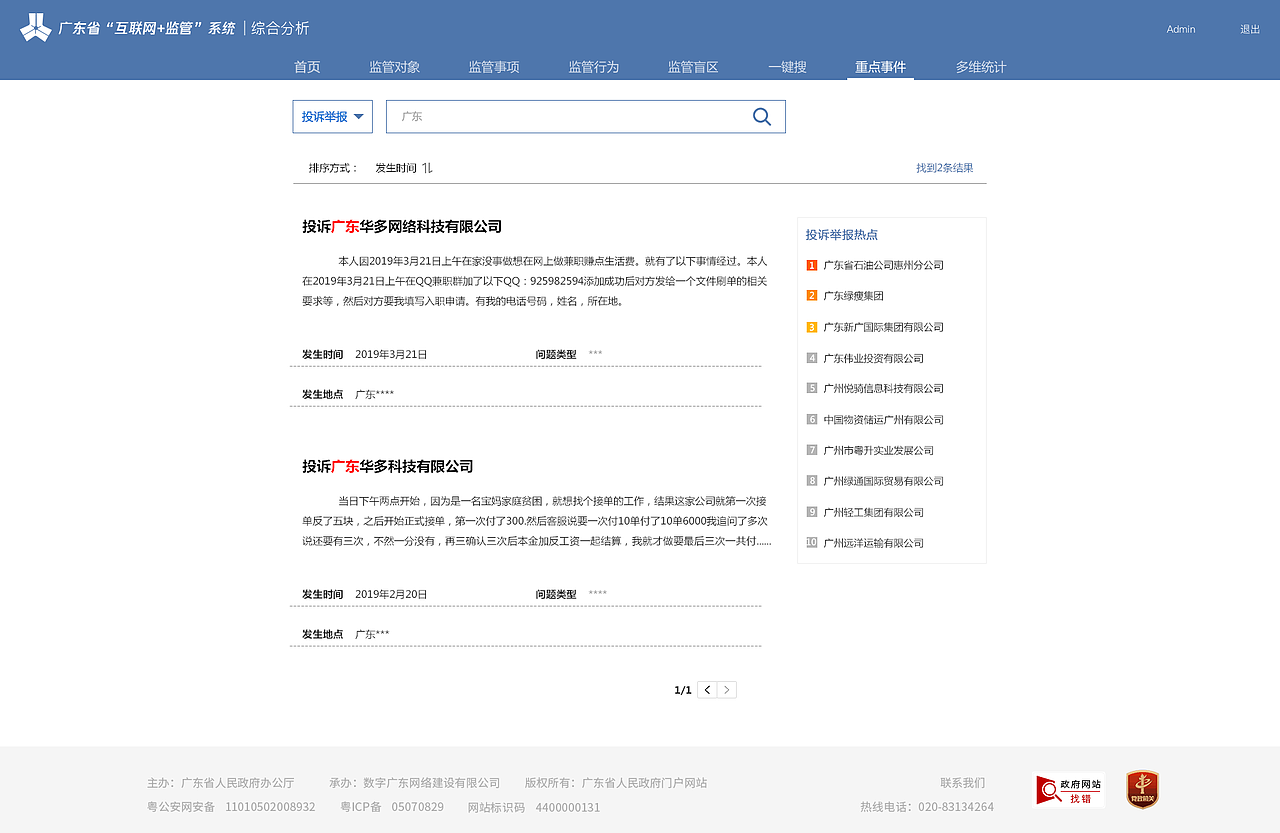Click the search magnifier icon
Screen dimensions: 1280x833
click(762, 116)
